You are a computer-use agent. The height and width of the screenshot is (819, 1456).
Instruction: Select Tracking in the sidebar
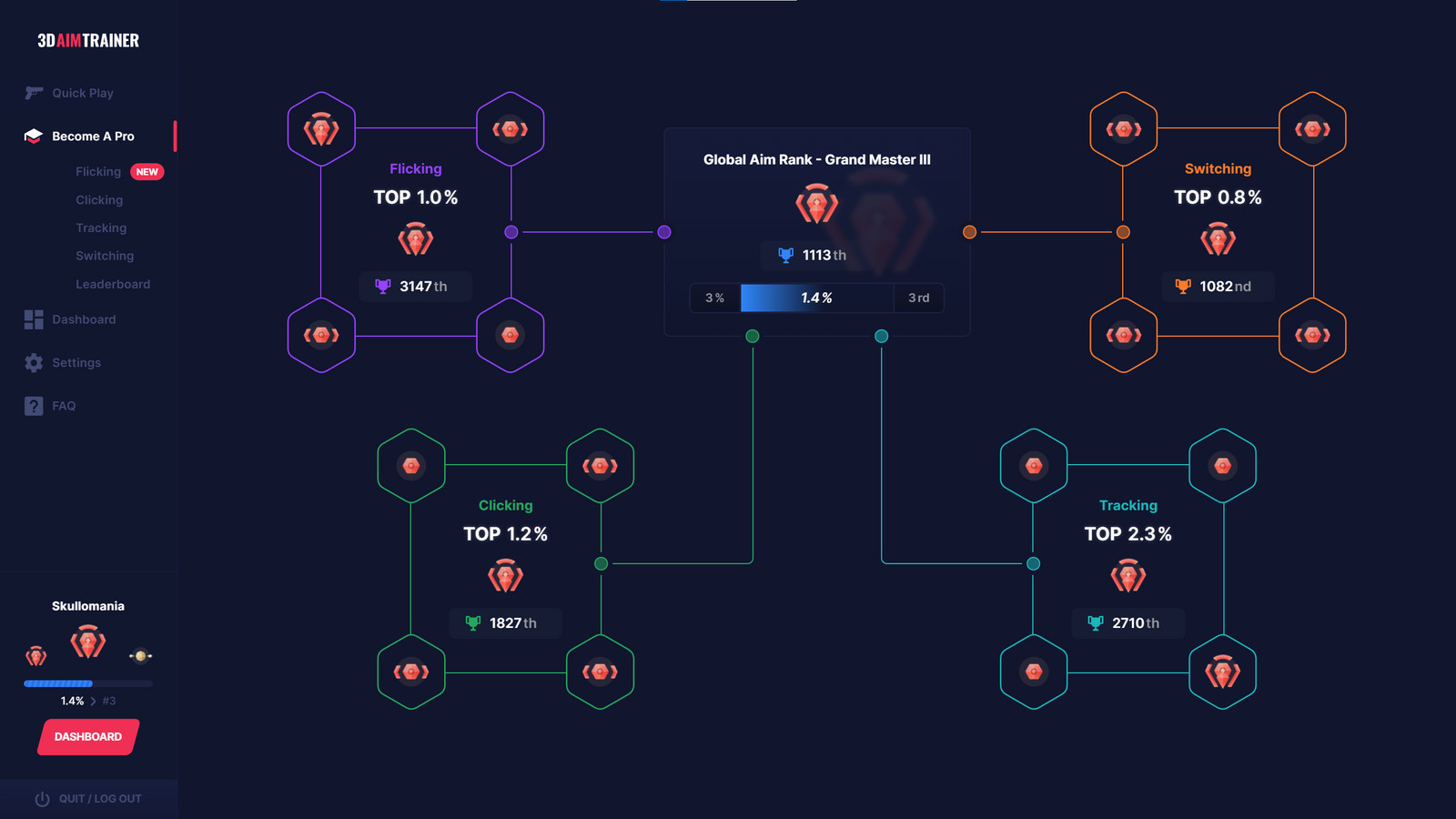[101, 228]
